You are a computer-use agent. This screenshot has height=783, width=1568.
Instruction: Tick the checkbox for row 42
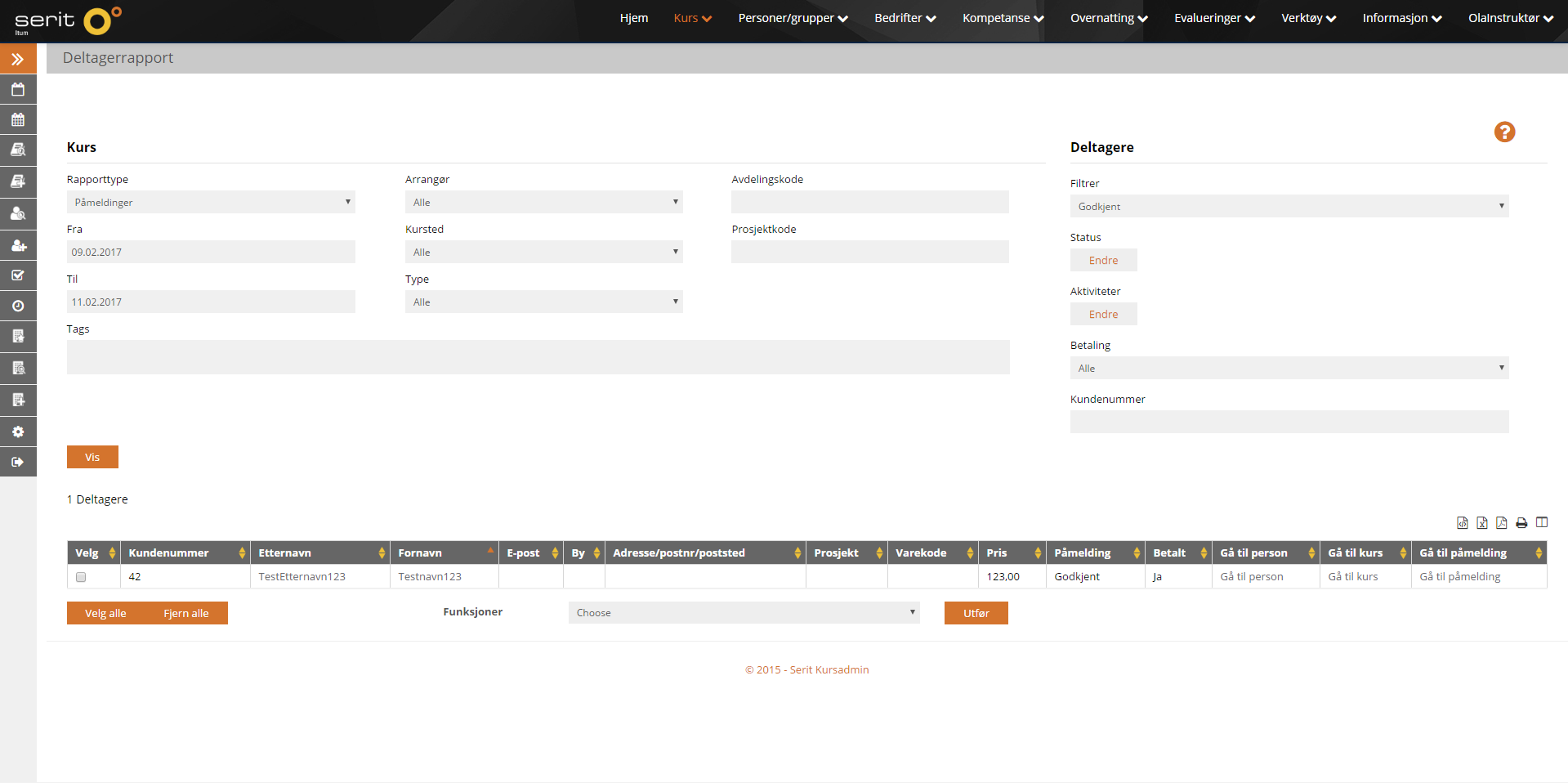pyautogui.click(x=81, y=577)
